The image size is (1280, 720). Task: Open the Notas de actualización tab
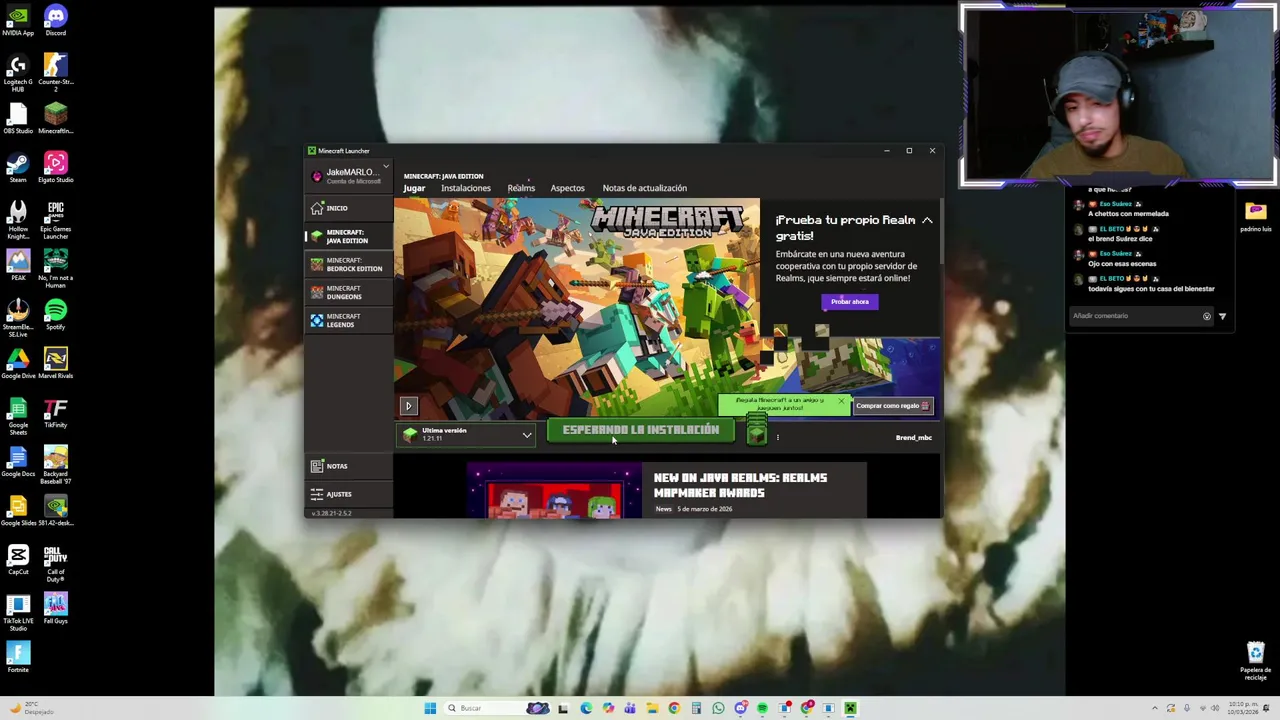pos(644,188)
